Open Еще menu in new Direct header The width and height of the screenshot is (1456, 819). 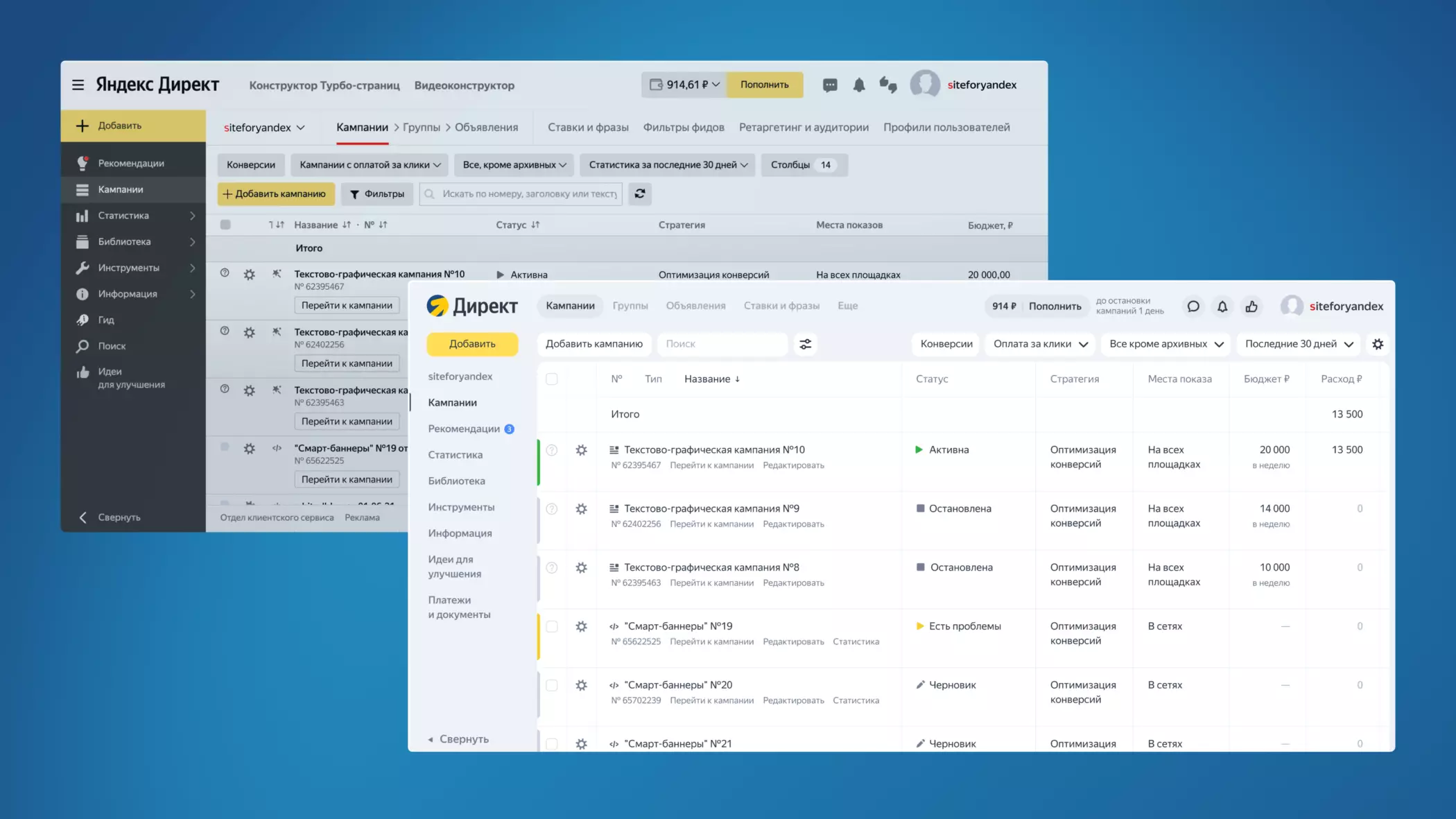(847, 306)
